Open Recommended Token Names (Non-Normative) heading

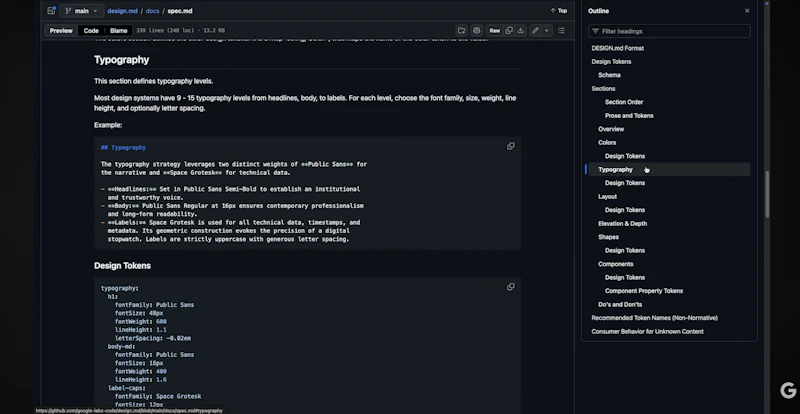point(655,318)
